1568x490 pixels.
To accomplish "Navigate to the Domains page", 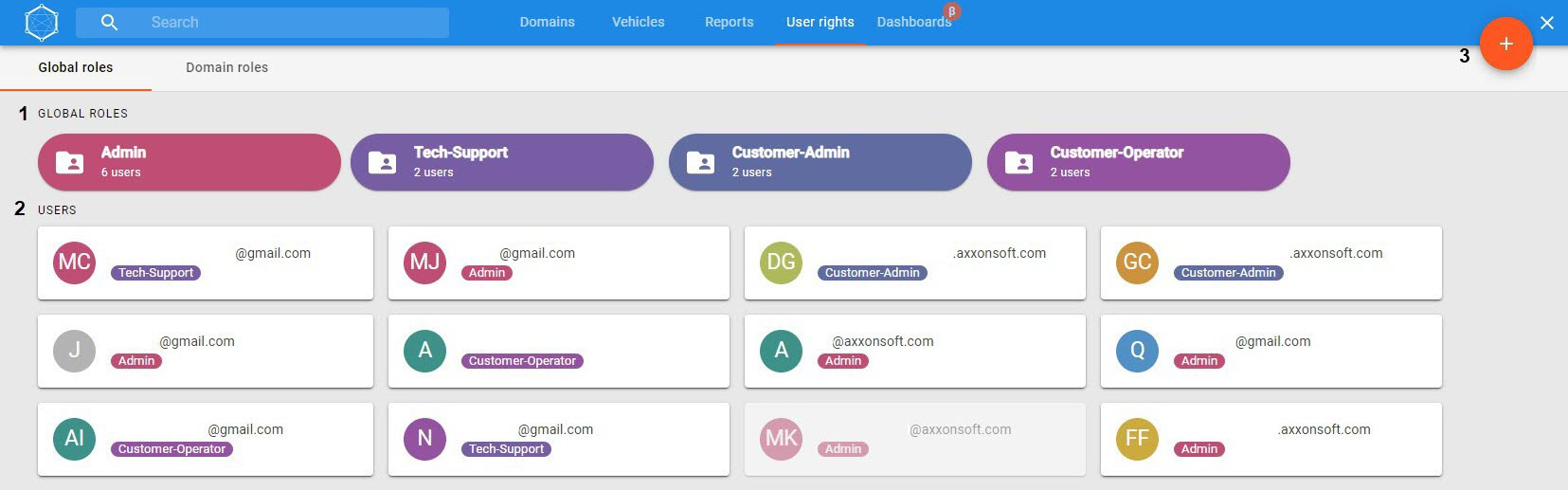I will 547,22.
